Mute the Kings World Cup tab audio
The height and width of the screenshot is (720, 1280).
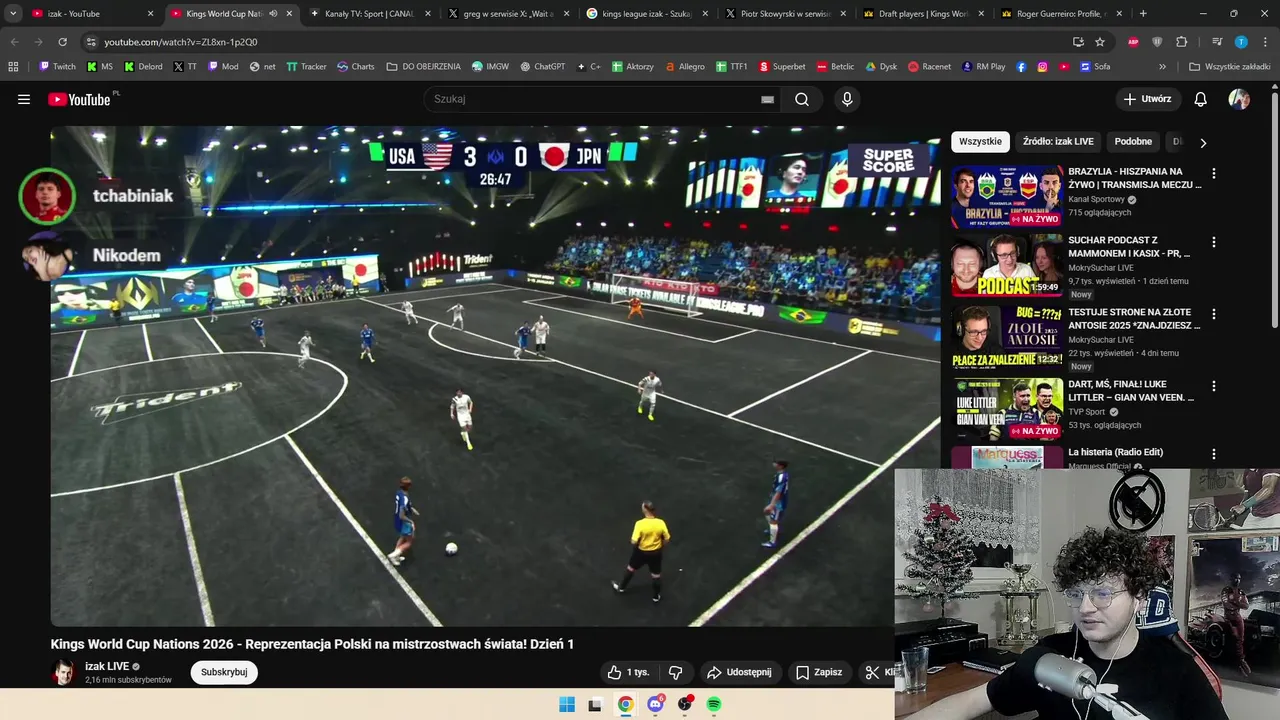[273, 14]
